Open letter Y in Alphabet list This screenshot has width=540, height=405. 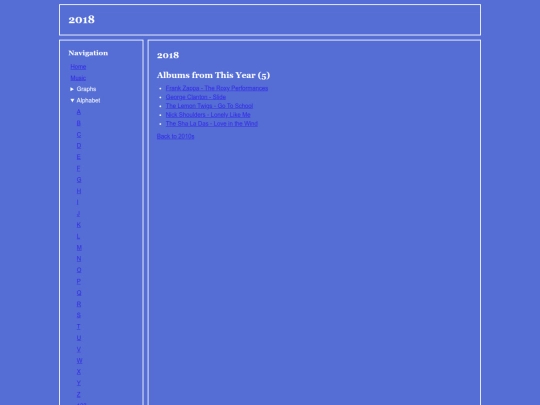79,383
